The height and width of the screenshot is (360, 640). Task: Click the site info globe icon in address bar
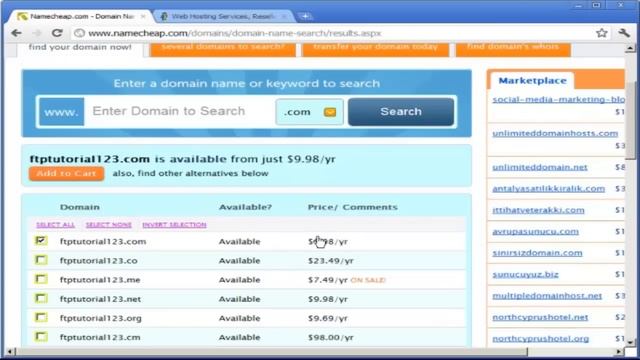[x=80, y=33]
